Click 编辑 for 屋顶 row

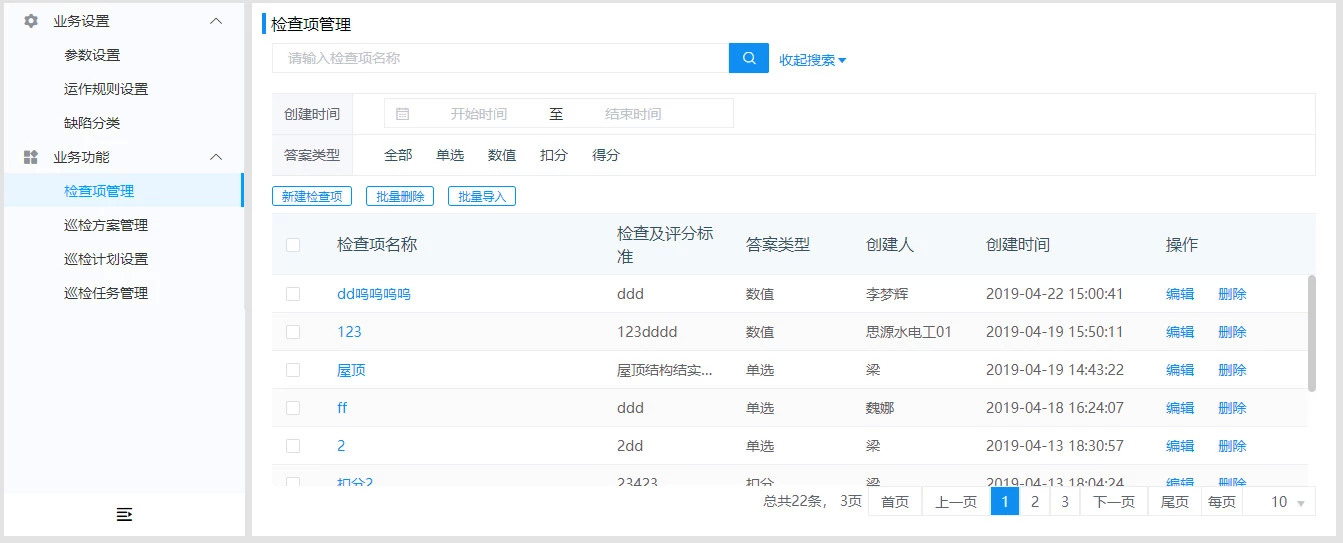[x=1180, y=370]
